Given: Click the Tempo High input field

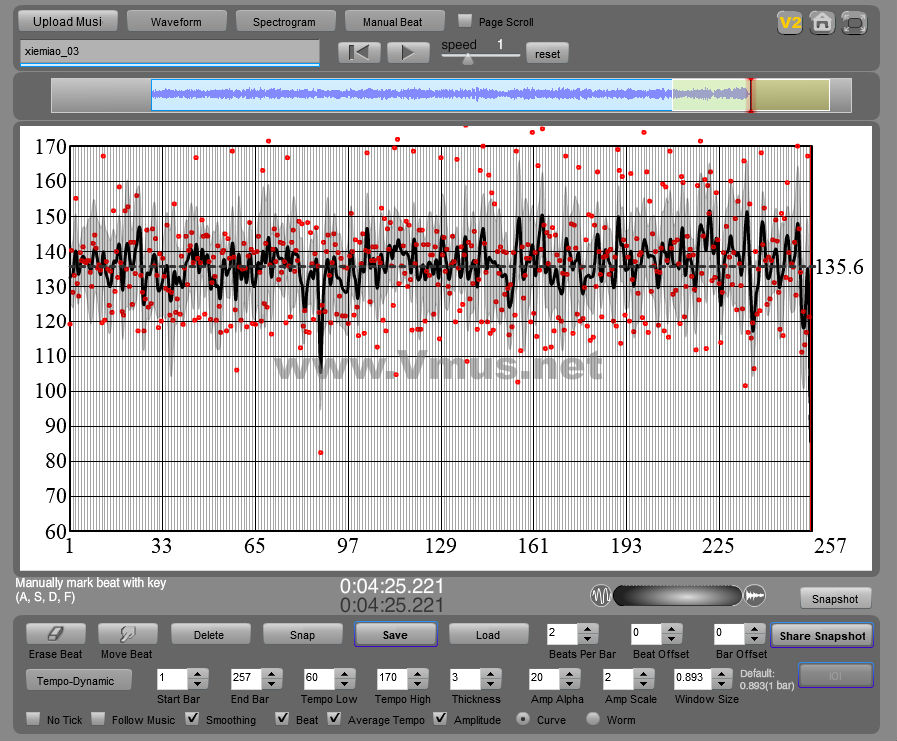Looking at the screenshot, I should [392, 679].
